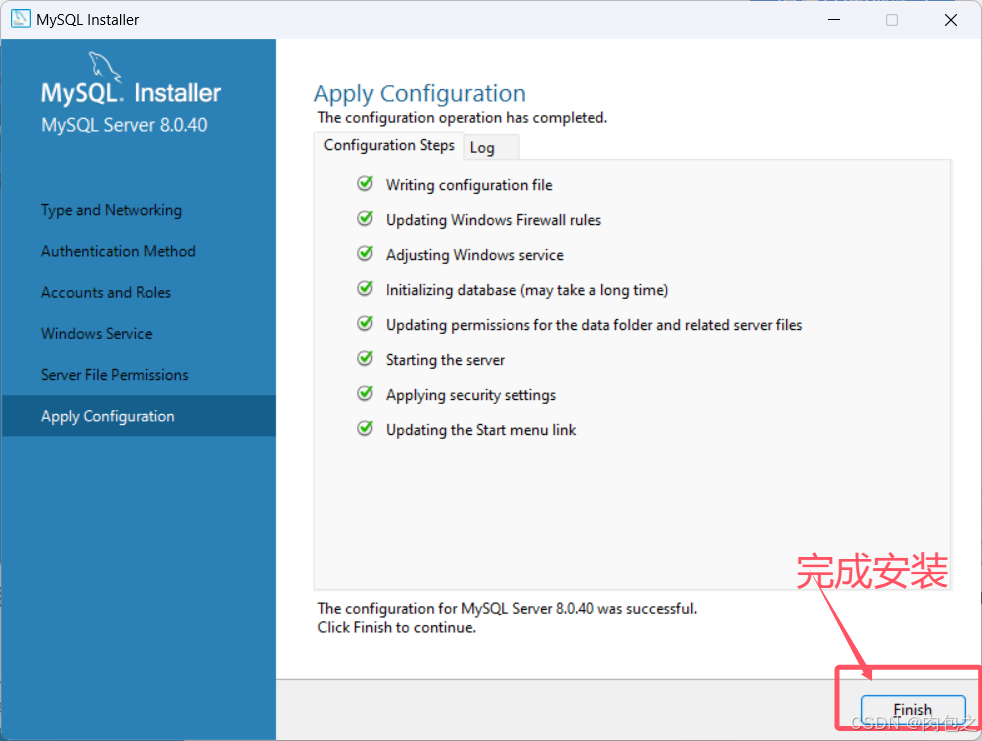The height and width of the screenshot is (741, 982).
Task: Open Type and Networking step in sidebar
Action: pyautogui.click(x=111, y=210)
